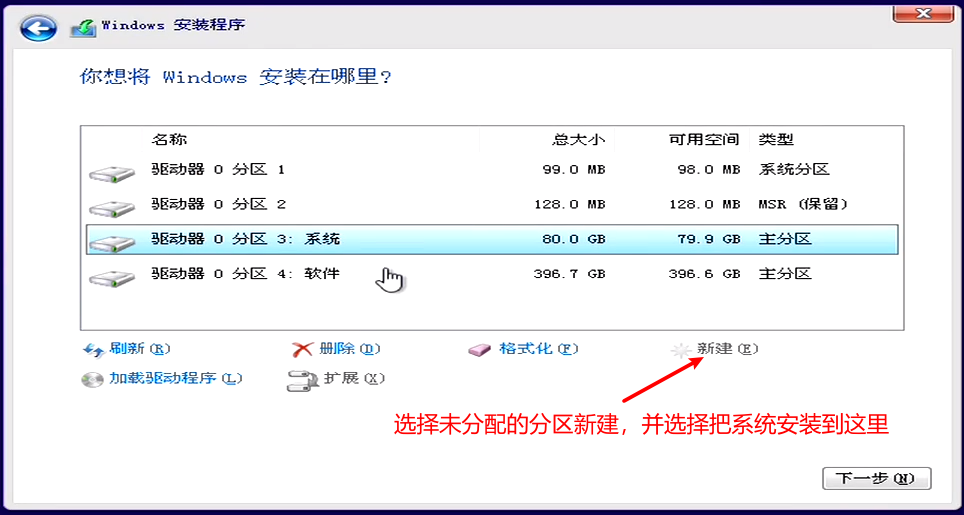The image size is (964, 515).
Task: Click total size 396.7 GB cell
Action: 569,274
